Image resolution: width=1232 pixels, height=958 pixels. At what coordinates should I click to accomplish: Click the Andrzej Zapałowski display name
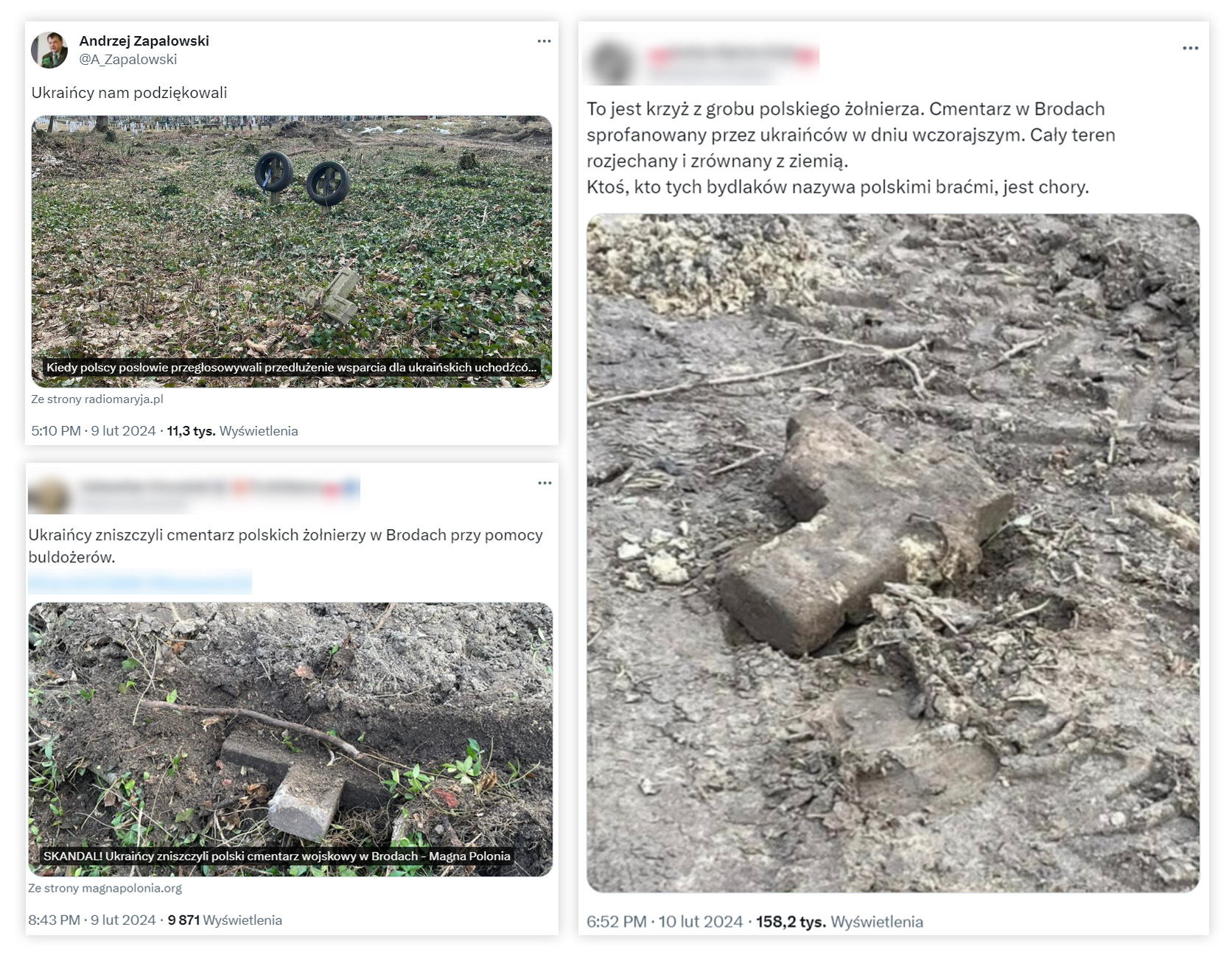pyautogui.click(x=144, y=41)
